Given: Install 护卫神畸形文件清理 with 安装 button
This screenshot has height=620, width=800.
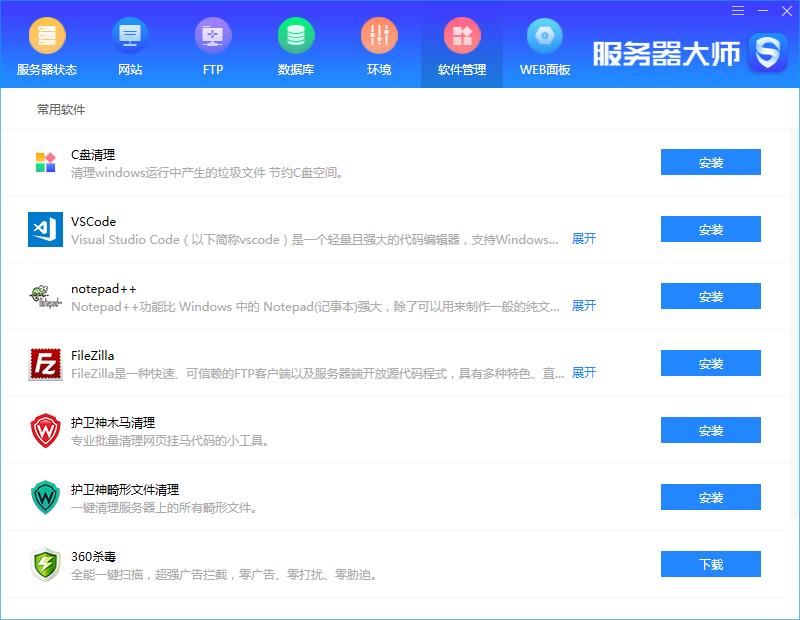Looking at the screenshot, I should 711,497.
